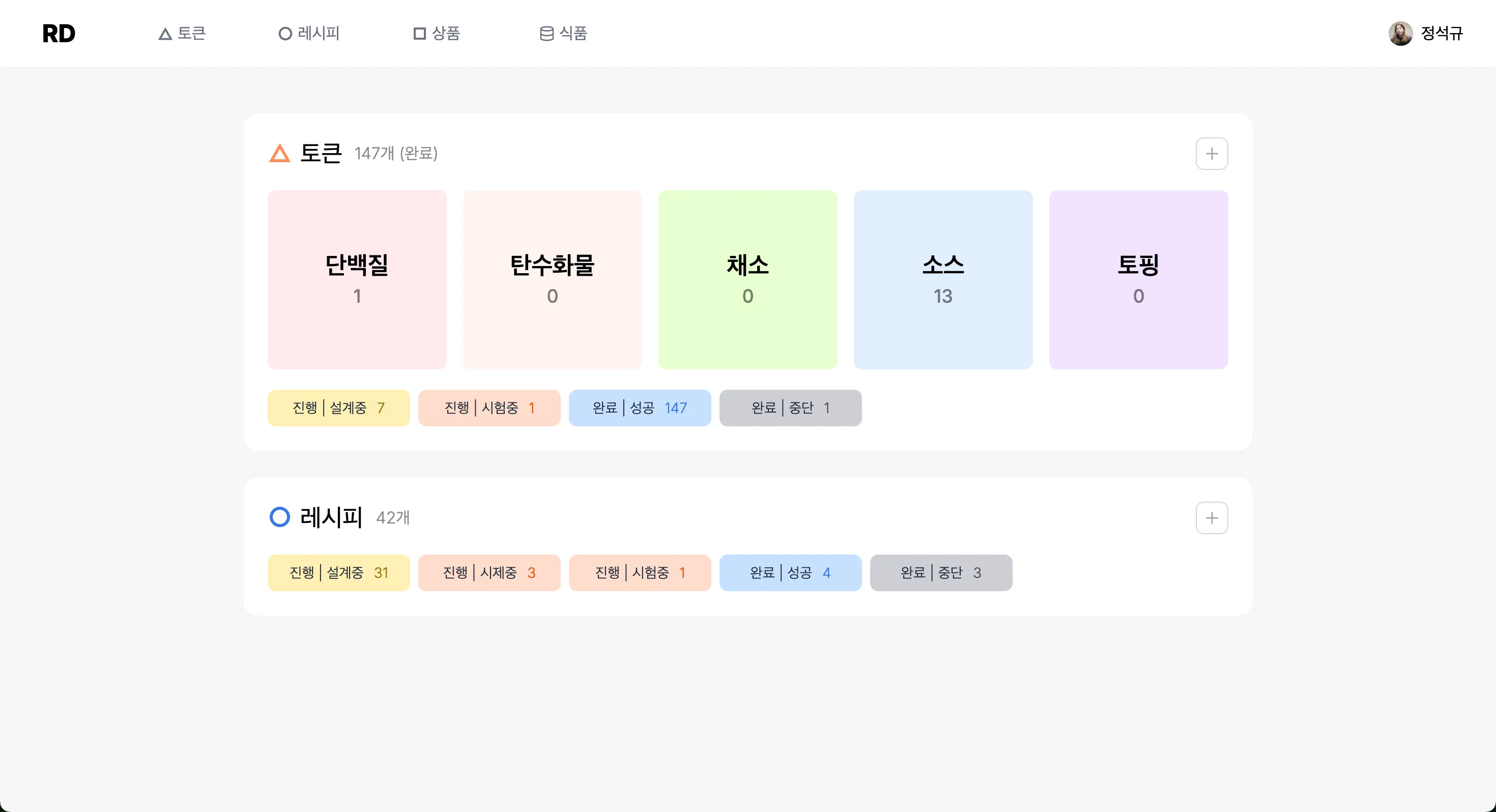Click the RD logo
This screenshot has width=1496, height=812.
click(59, 34)
